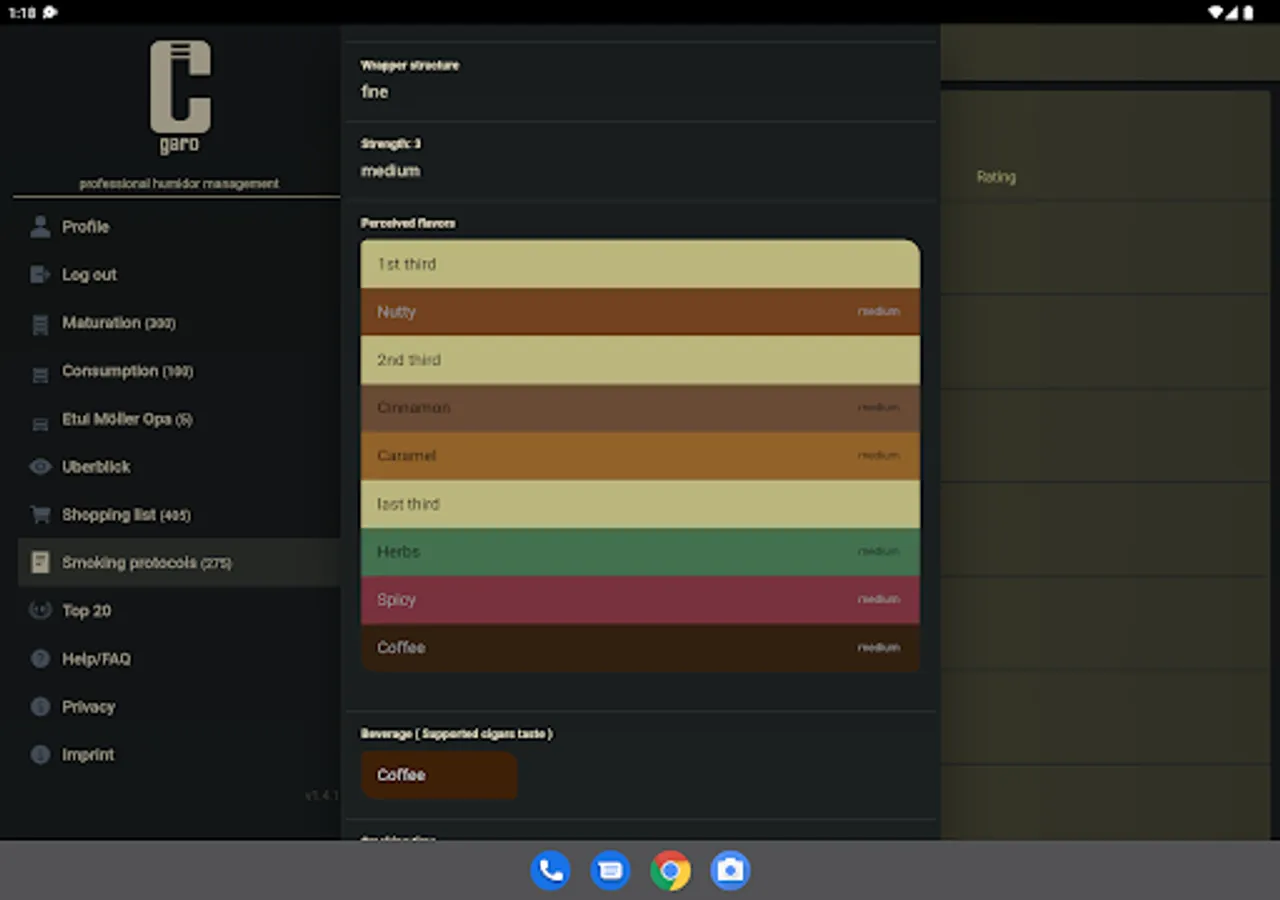1280x900 pixels.
Task: Tap the red Spicy flavor row
Action: click(x=640, y=600)
